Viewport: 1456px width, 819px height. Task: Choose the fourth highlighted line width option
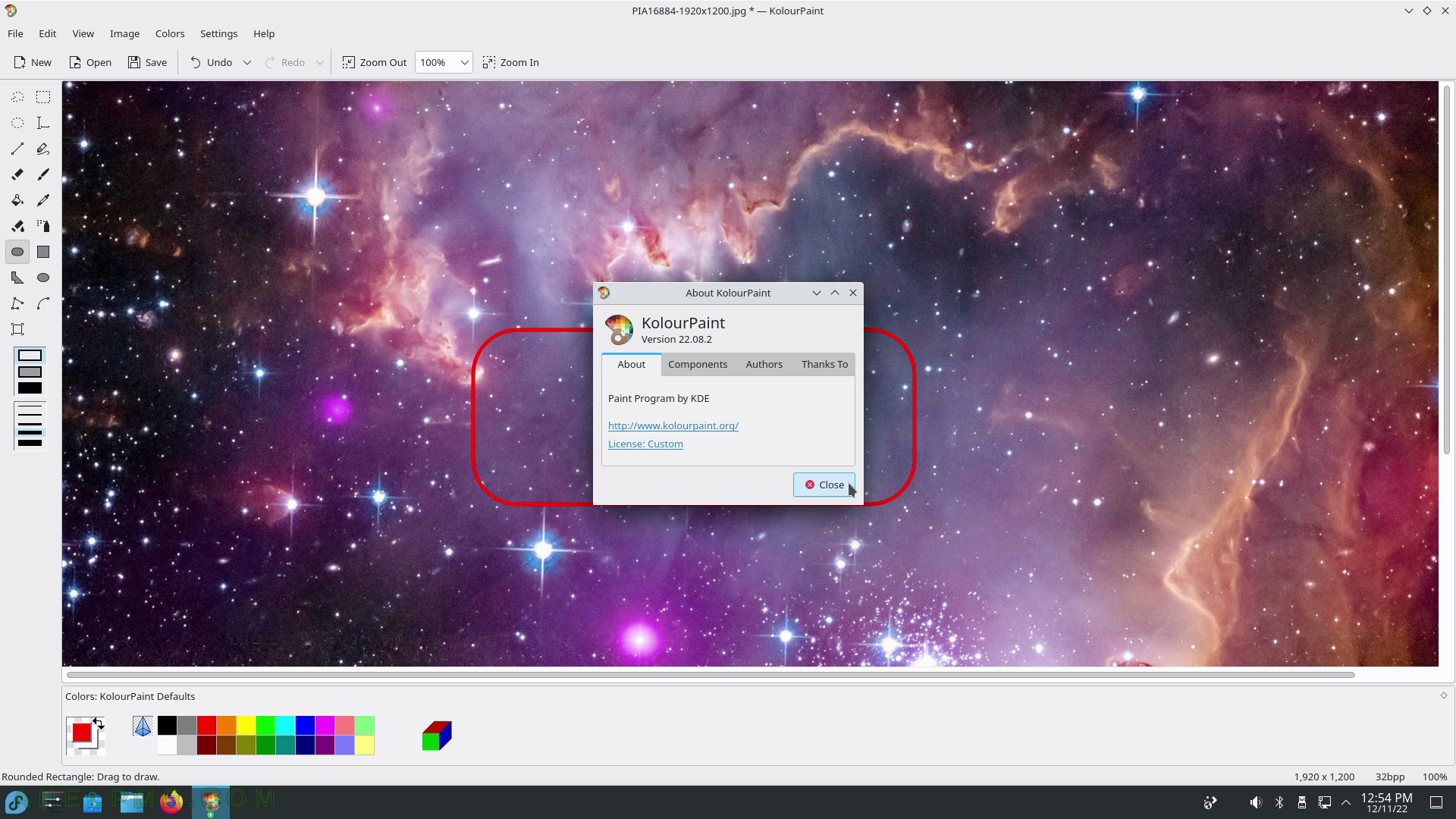coord(30,432)
